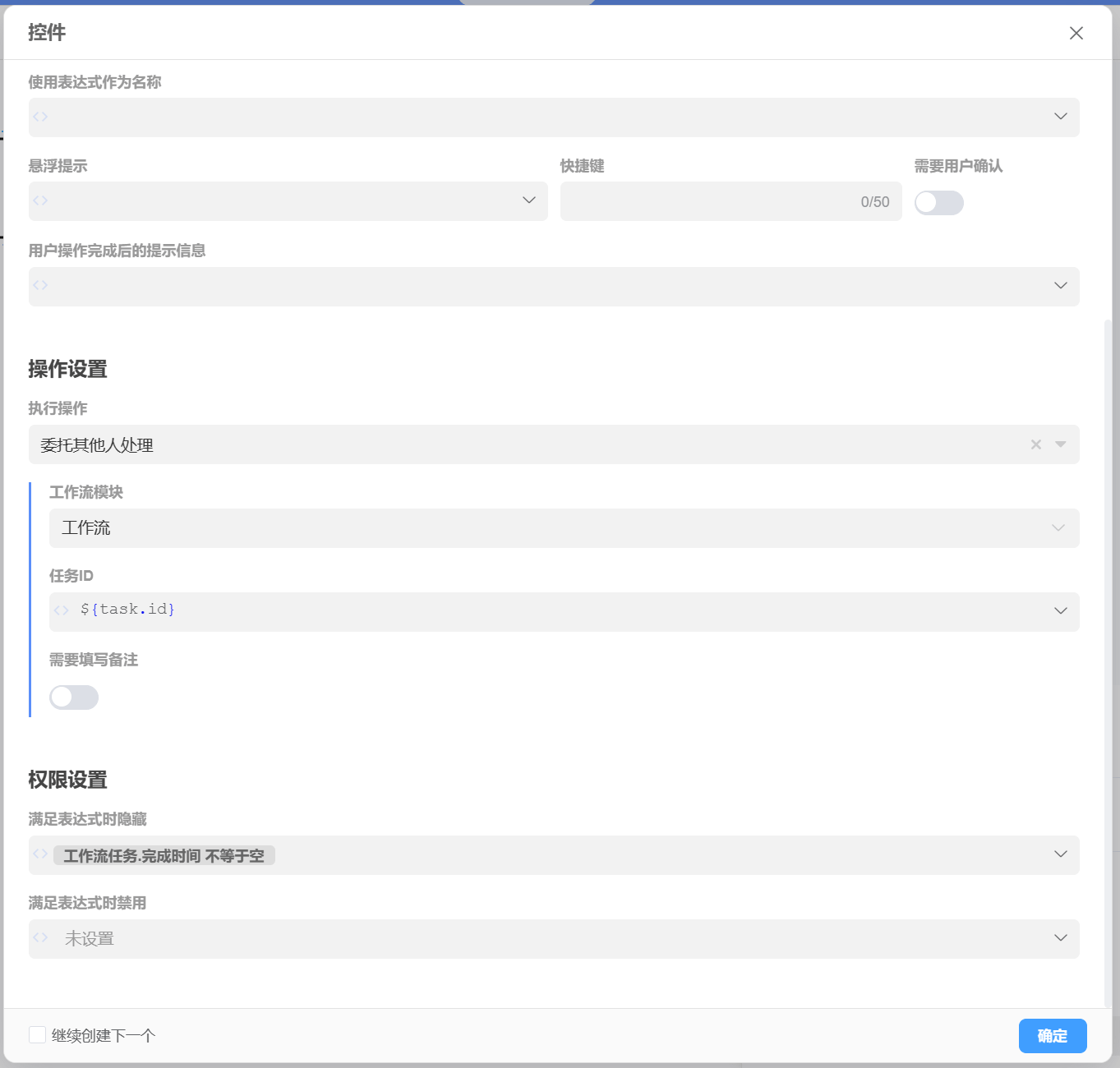The height and width of the screenshot is (1068, 1120).
Task: Click the 确定 button
Action: [x=1052, y=1036]
